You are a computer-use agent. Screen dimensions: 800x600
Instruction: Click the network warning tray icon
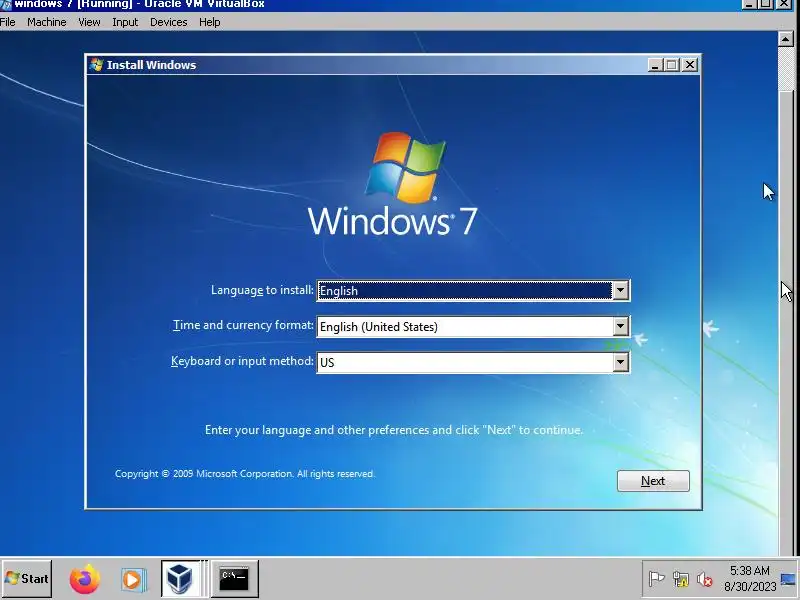click(681, 579)
